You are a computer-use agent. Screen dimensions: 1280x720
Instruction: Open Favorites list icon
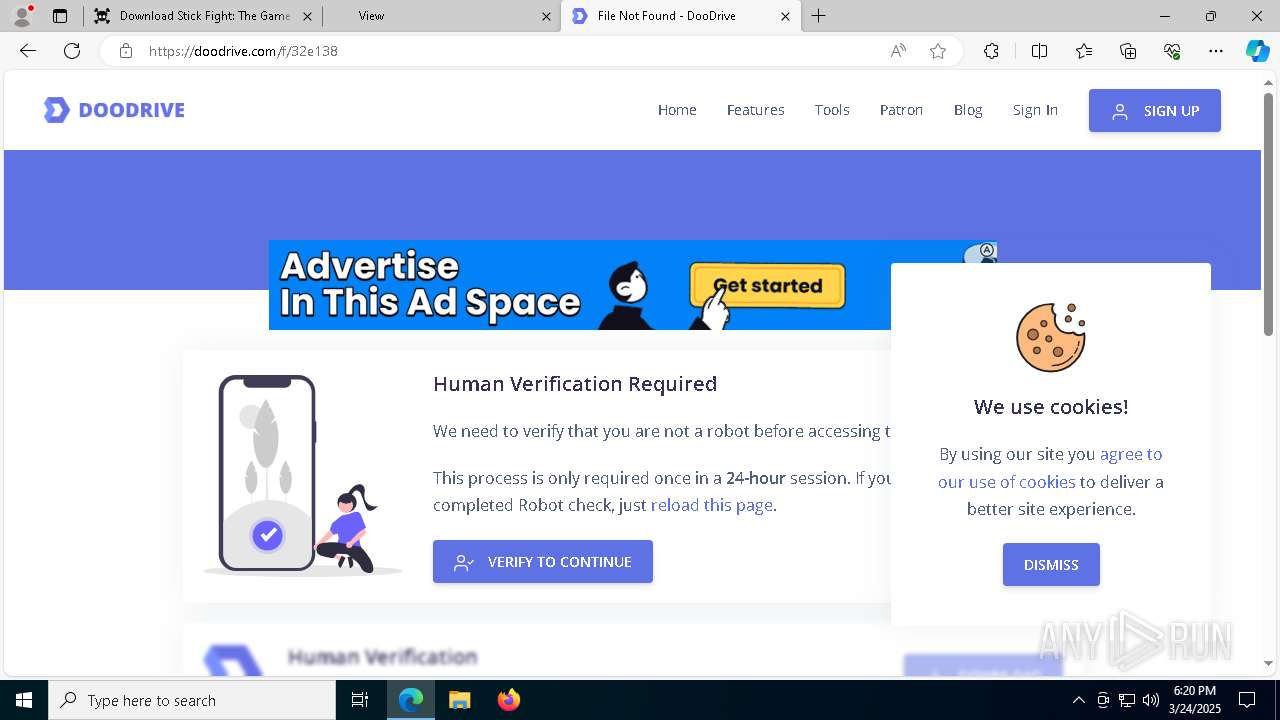point(1084,51)
